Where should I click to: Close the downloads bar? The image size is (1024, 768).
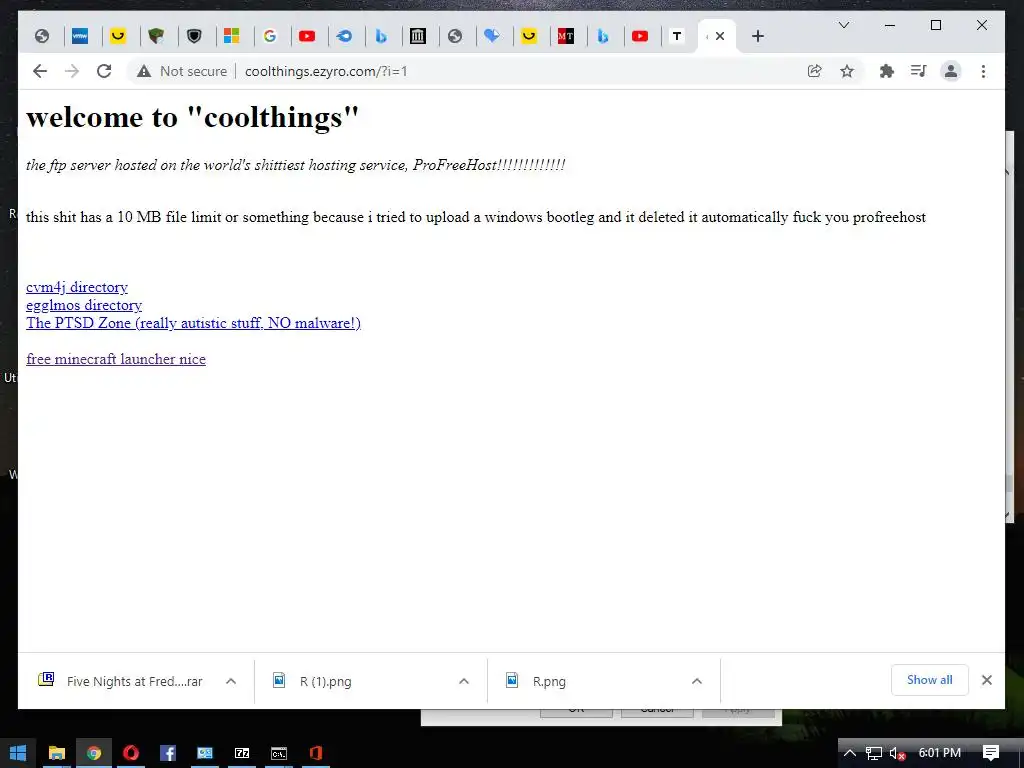987,680
